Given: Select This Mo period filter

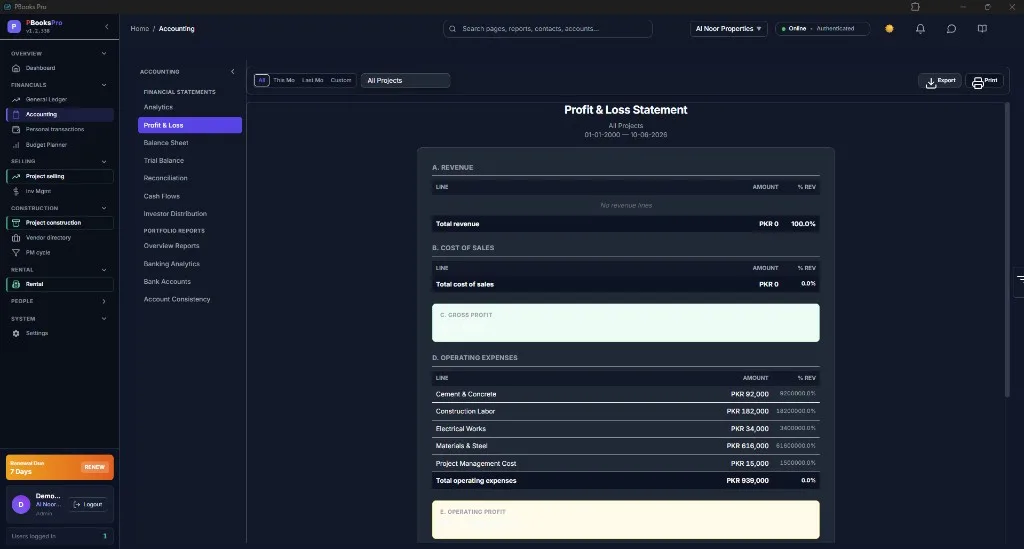Looking at the screenshot, I should click(284, 80).
